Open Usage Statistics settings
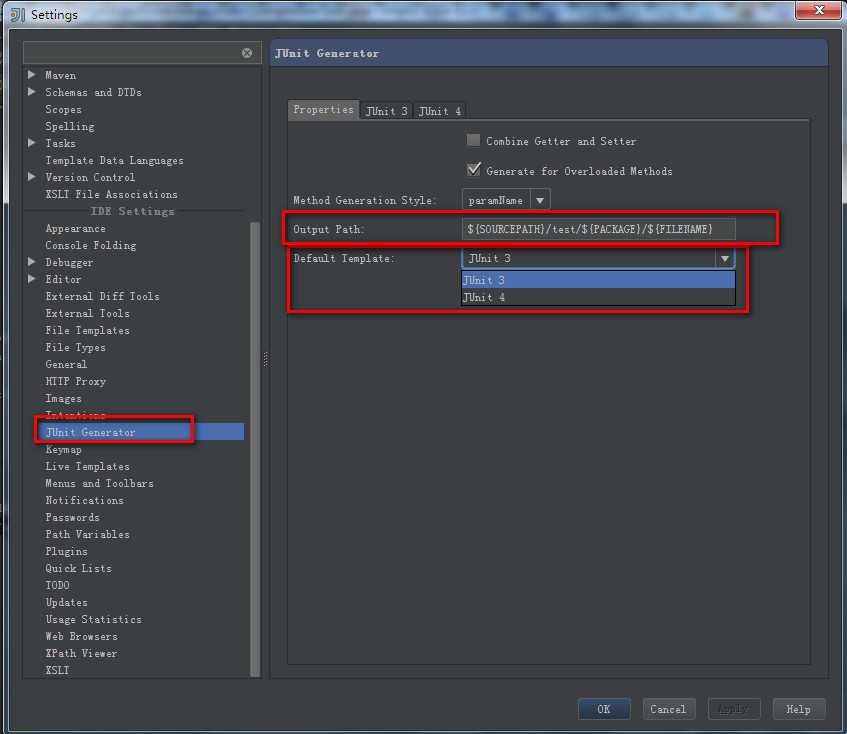This screenshot has height=734, width=847. [94, 619]
